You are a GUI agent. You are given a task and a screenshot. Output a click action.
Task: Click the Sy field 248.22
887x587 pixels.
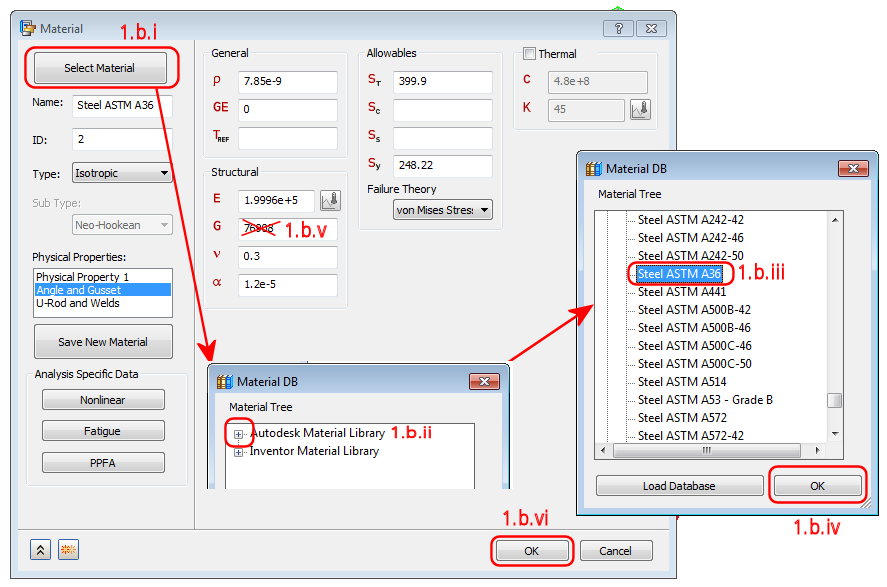(443, 166)
